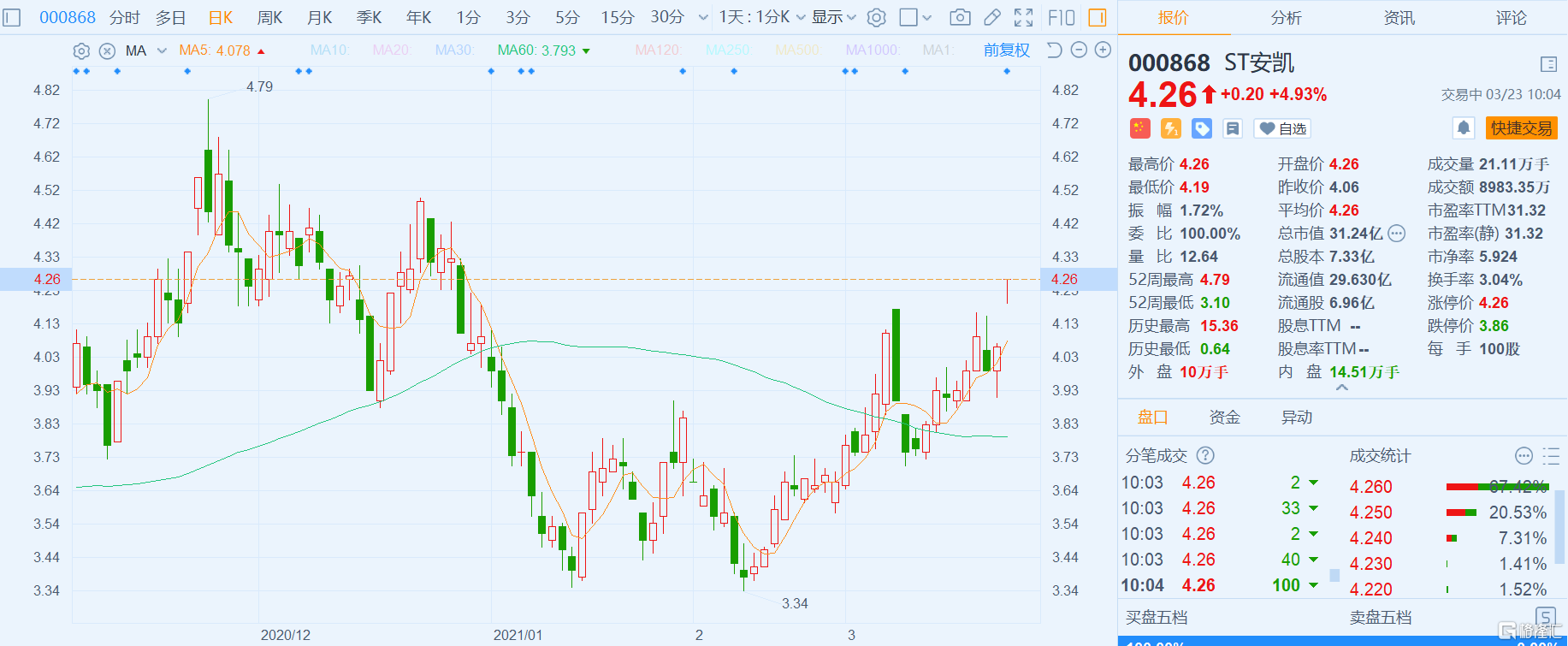Open the F10 company info
Image resolution: width=1568 pixels, height=646 pixels.
[1062, 17]
